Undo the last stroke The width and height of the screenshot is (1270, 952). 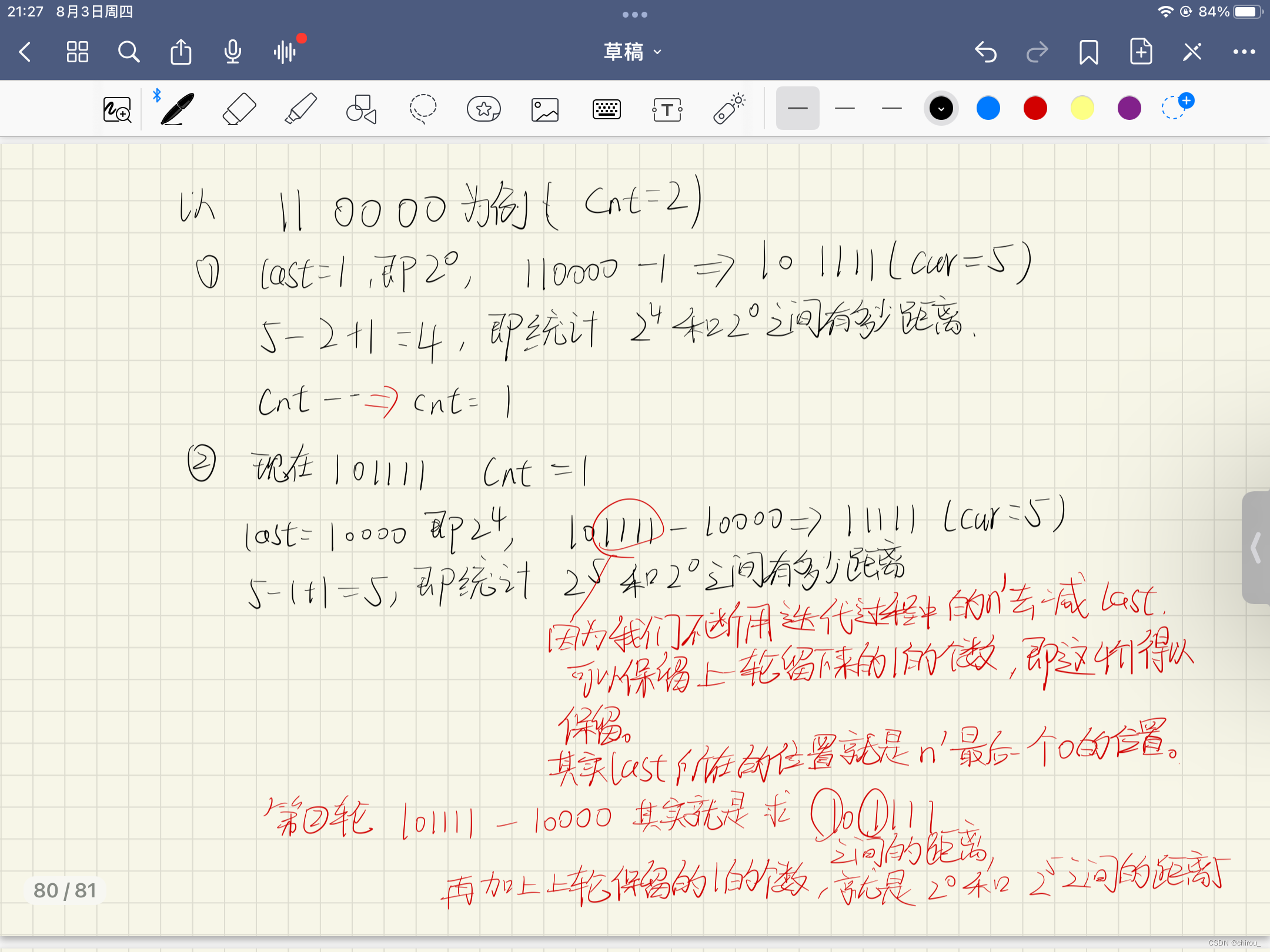pos(985,52)
